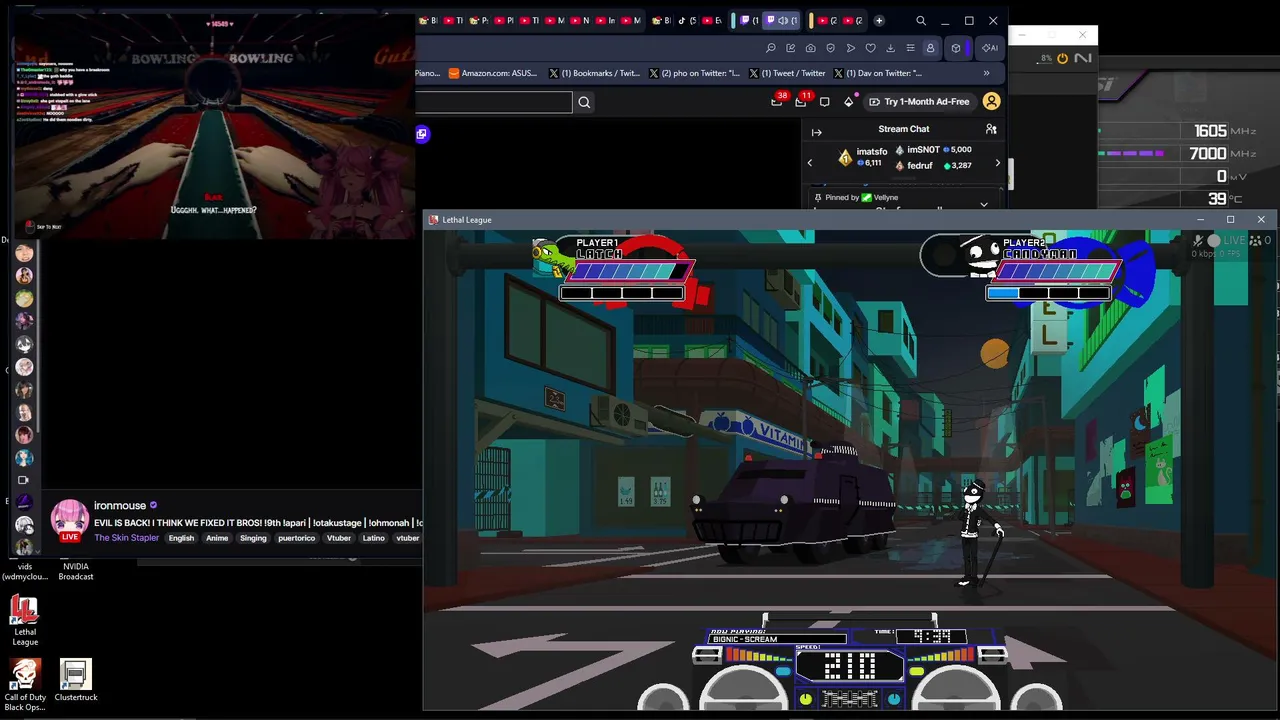Image resolution: width=1280 pixels, height=720 pixels.
Task: Open the easy setup lines icon
Action: tap(910, 48)
